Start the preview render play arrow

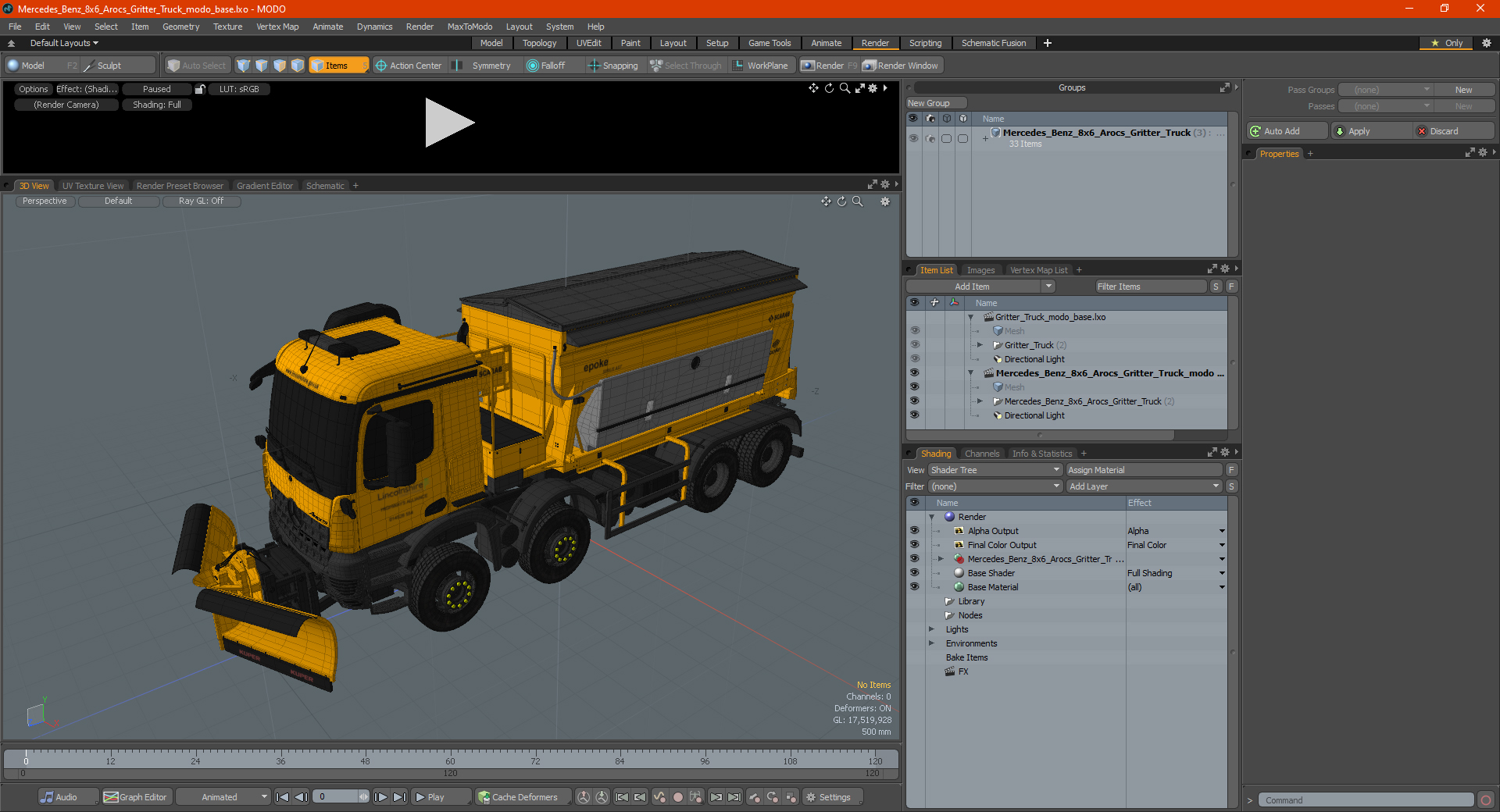(x=449, y=123)
